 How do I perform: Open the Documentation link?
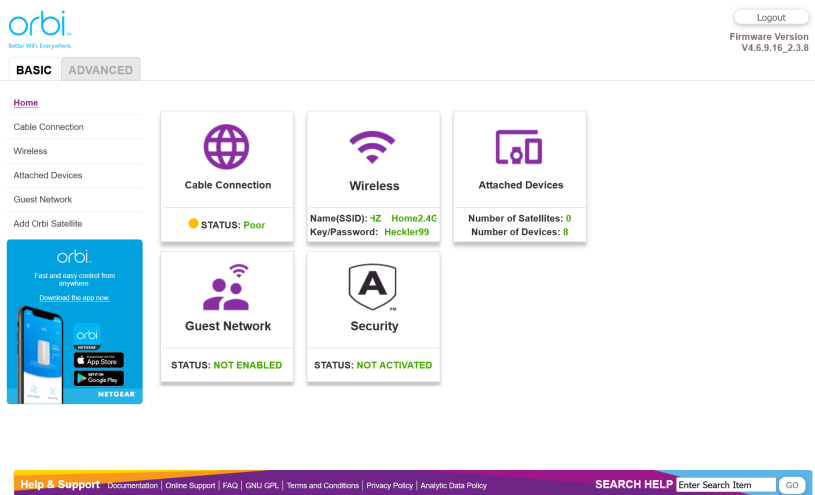[133, 485]
